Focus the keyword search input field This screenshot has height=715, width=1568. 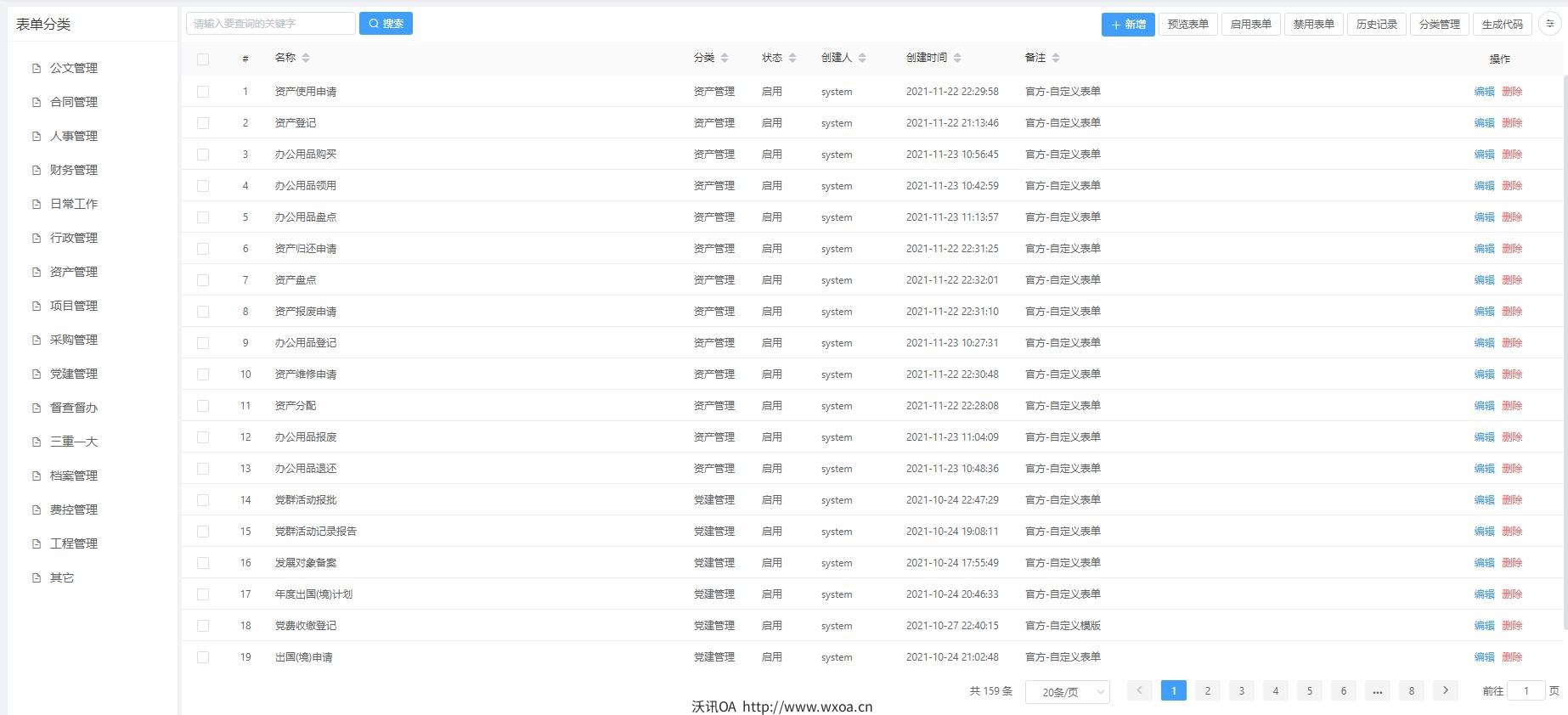click(x=270, y=24)
